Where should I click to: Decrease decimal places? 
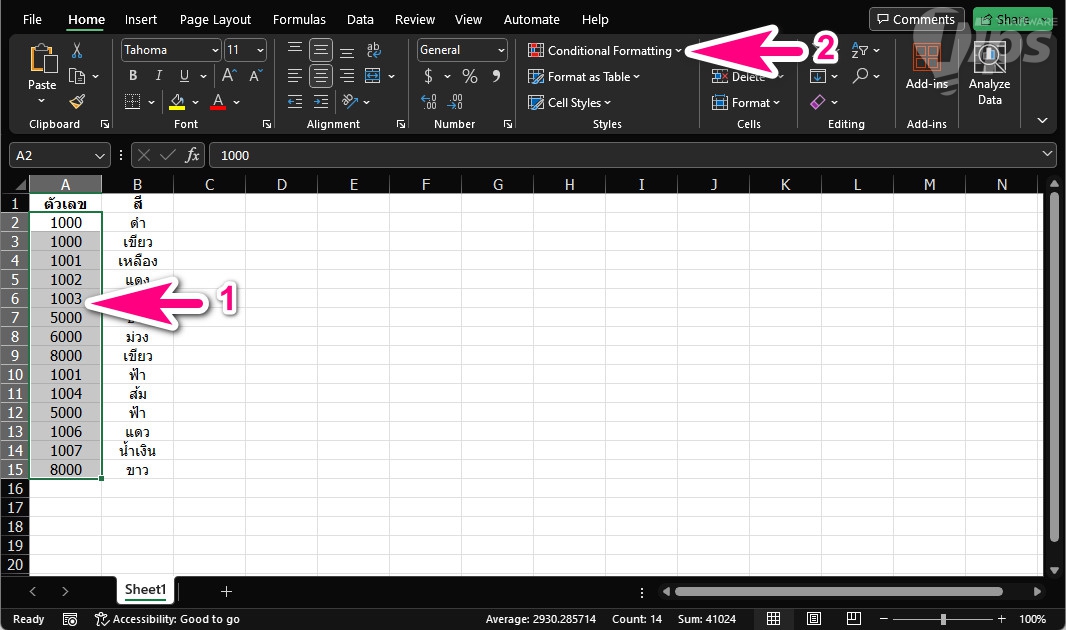(455, 102)
